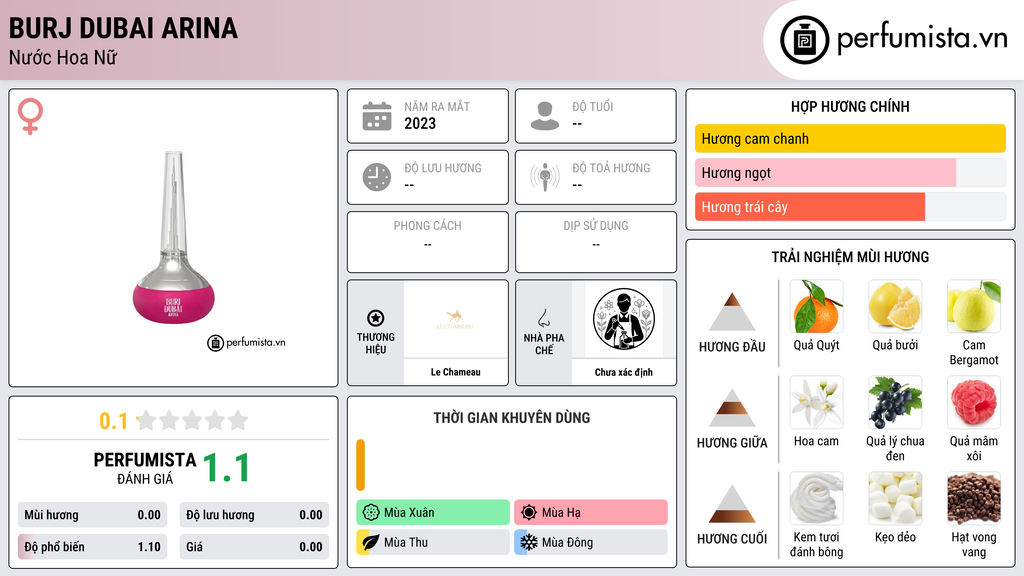Click the Mùa Thu leaf icon

click(371, 542)
